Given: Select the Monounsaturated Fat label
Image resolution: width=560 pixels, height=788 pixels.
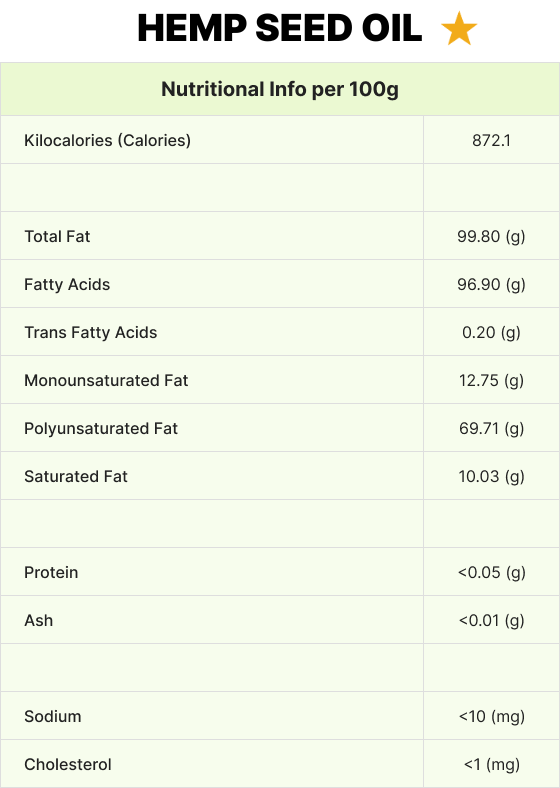Looking at the screenshot, I should 106,380.
